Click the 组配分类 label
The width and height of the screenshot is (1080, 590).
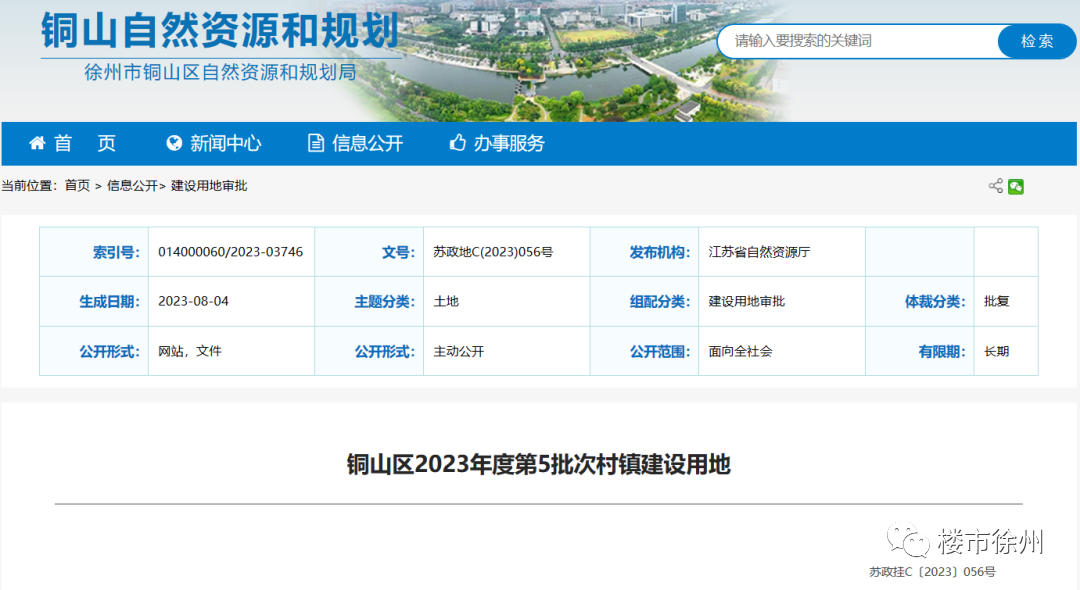[x=659, y=302]
